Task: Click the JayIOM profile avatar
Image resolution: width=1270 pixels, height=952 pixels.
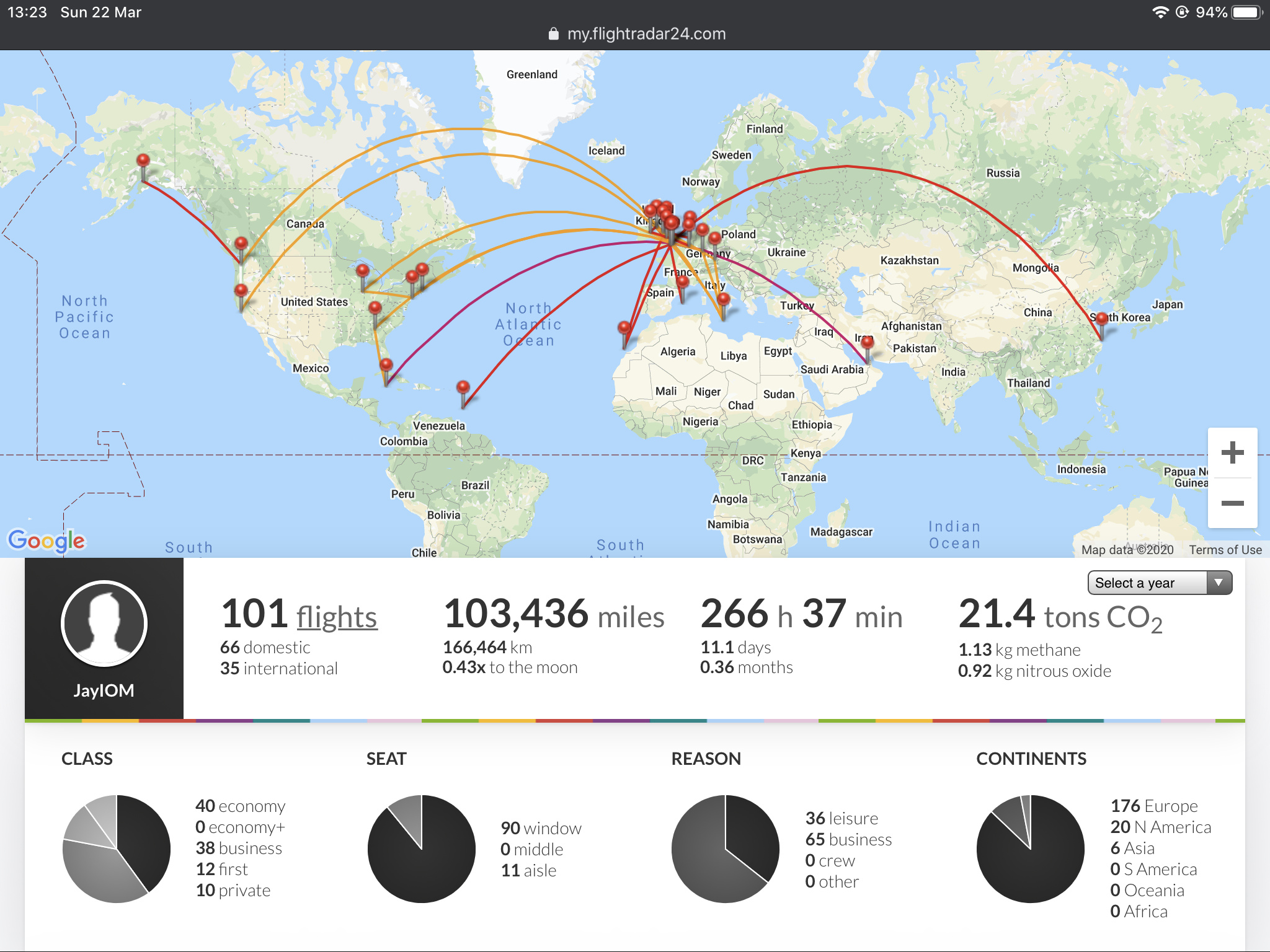Action: click(x=104, y=624)
